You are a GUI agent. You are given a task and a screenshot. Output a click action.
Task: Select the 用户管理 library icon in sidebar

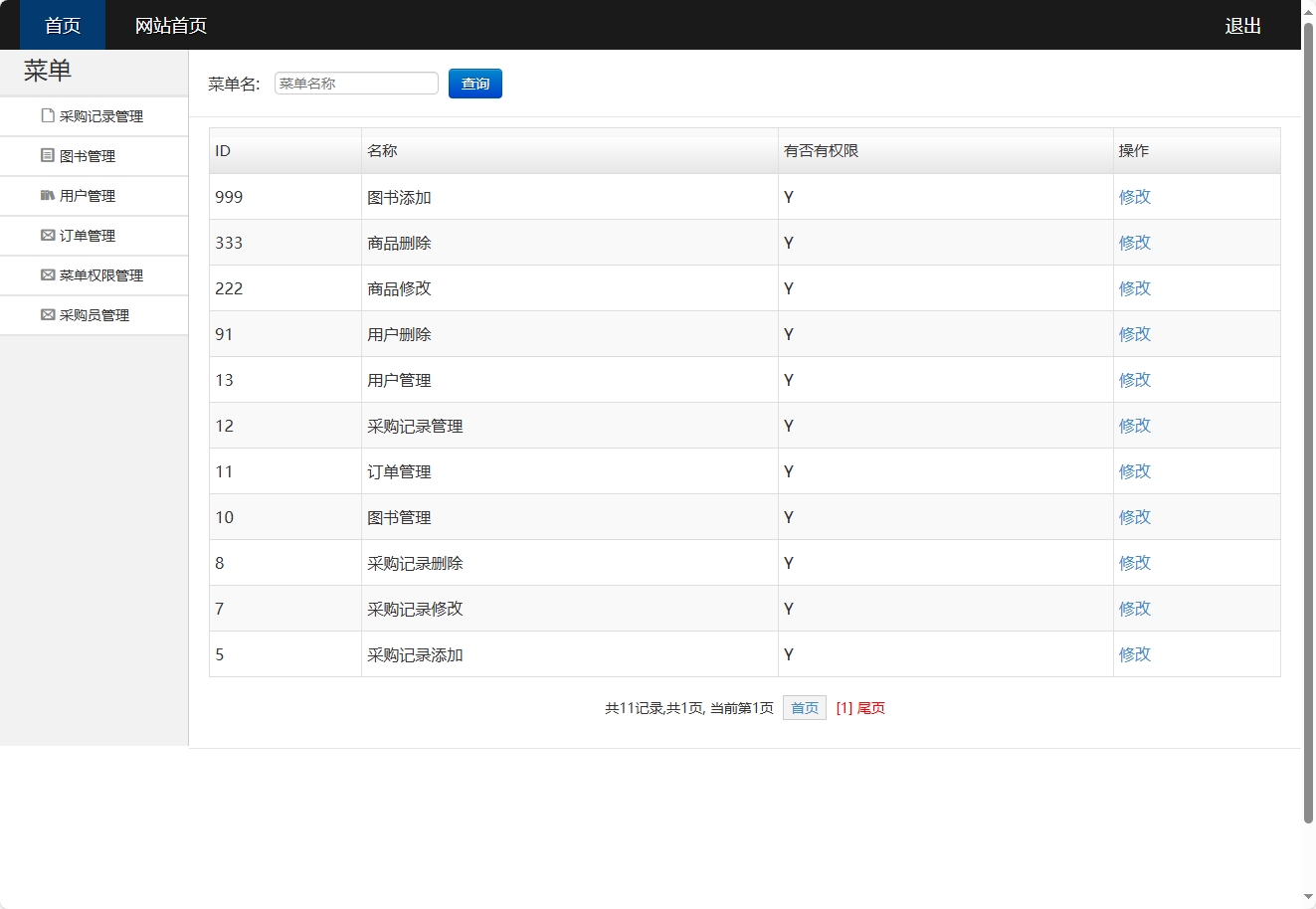coord(46,195)
